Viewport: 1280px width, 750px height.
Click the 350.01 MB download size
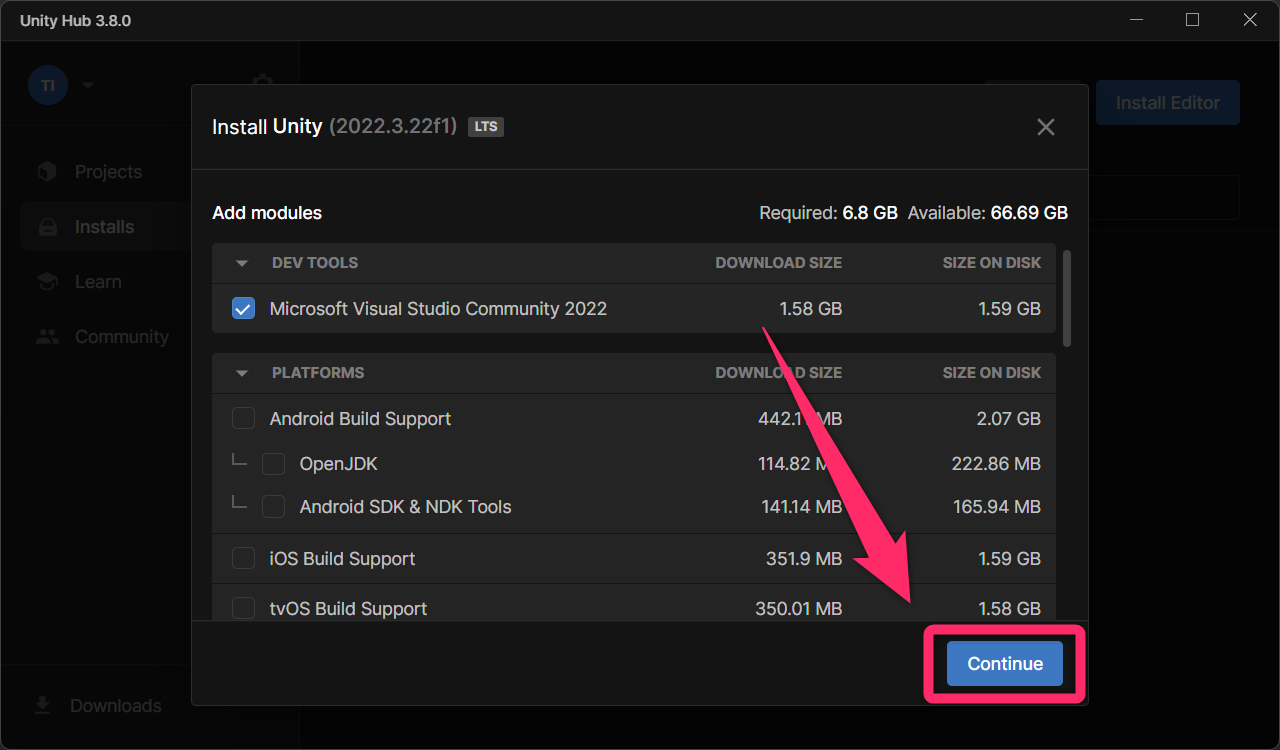(x=799, y=609)
